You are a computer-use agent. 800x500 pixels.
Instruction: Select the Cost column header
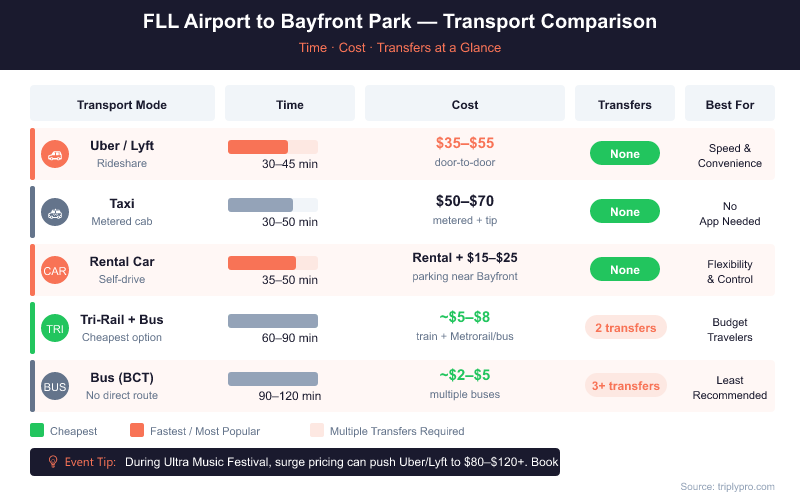pyautogui.click(x=465, y=104)
